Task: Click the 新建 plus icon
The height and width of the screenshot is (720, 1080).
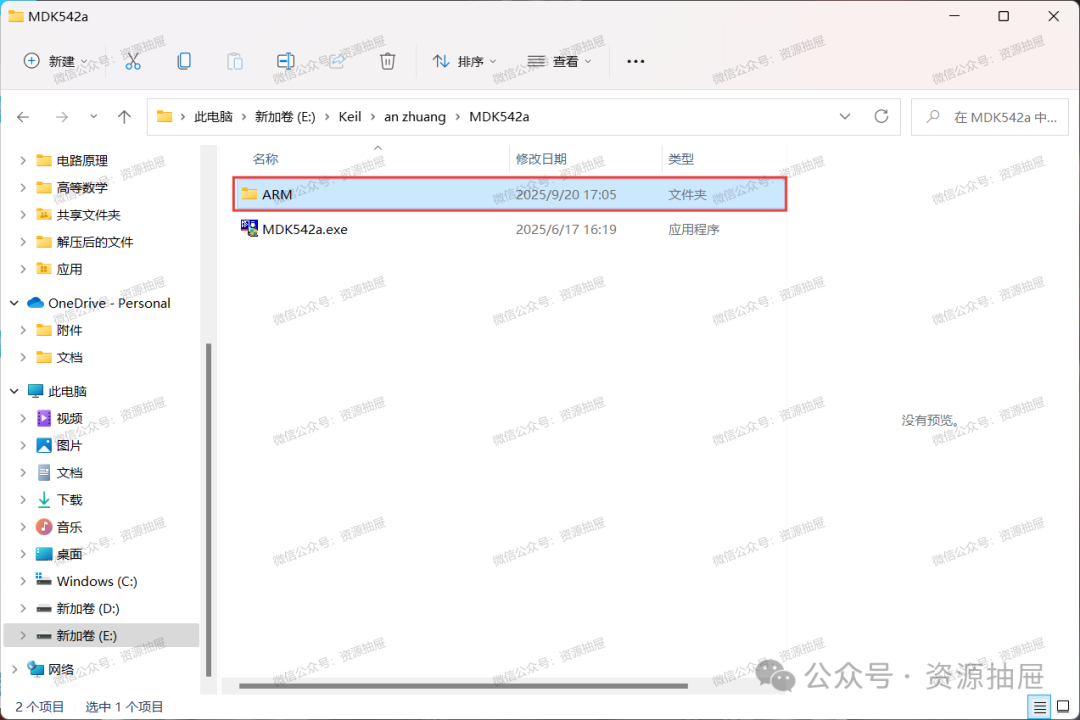Action: (x=32, y=61)
